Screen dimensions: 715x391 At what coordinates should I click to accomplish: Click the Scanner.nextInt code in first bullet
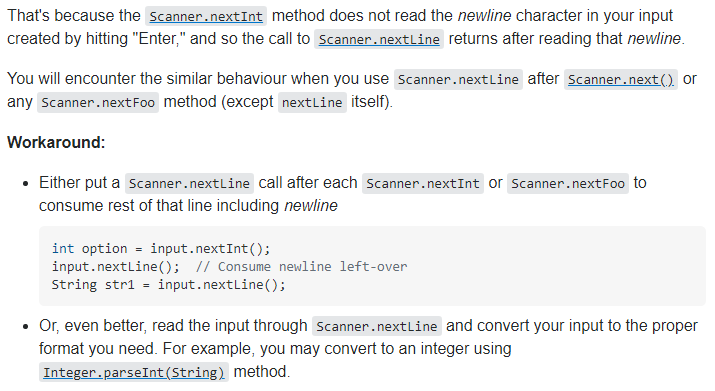pos(423,183)
